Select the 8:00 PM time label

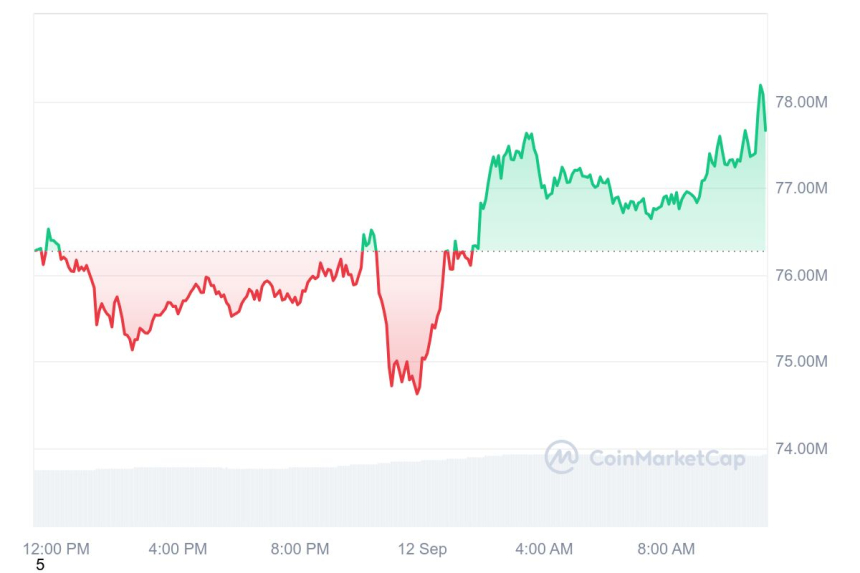pos(299,549)
